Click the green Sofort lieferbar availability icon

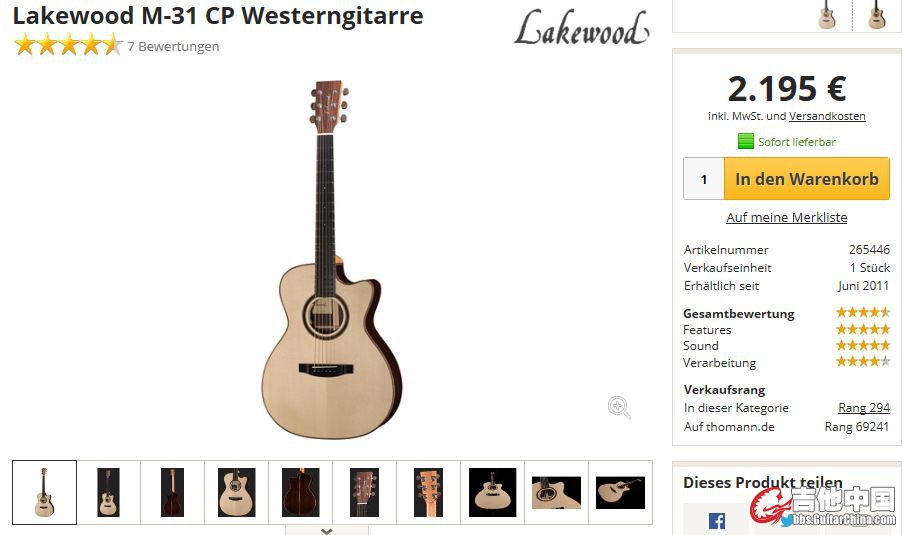point(746,141)
